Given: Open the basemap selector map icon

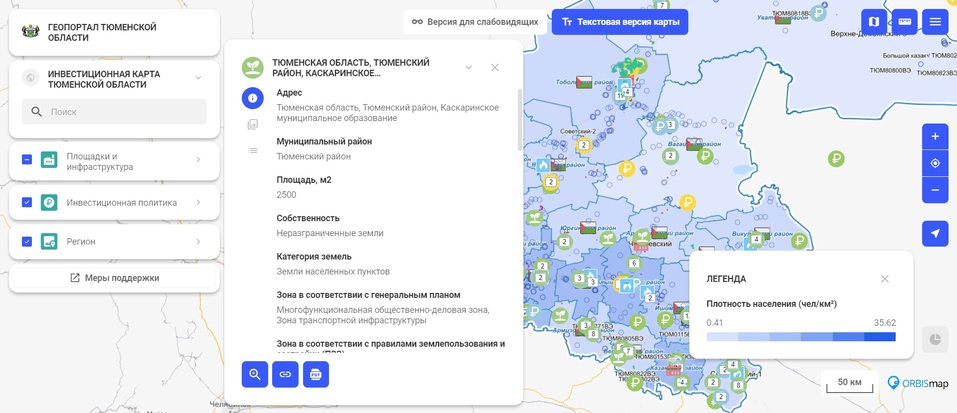Looking at the screenshot, I should (874, 22).
